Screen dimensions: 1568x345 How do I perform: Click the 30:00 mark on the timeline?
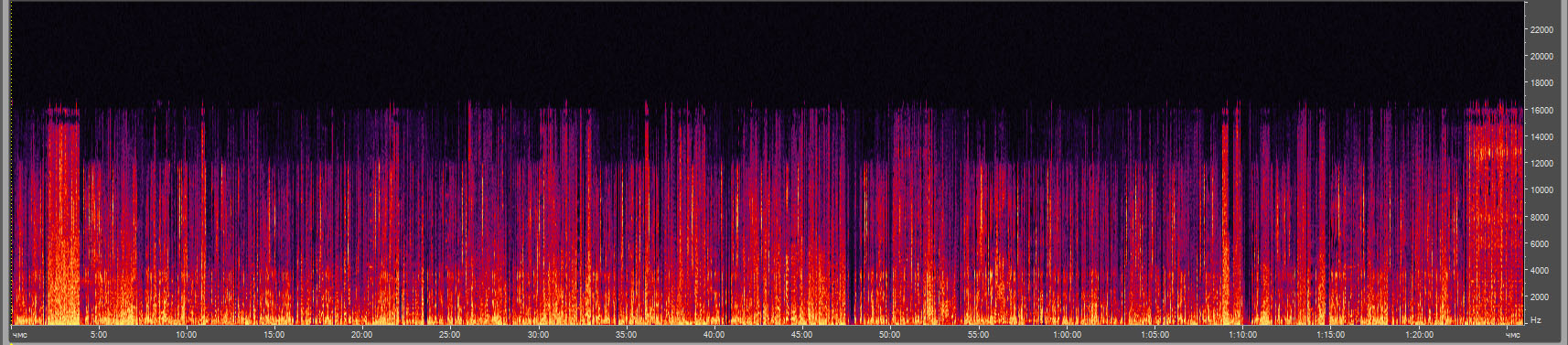point(538,335)
